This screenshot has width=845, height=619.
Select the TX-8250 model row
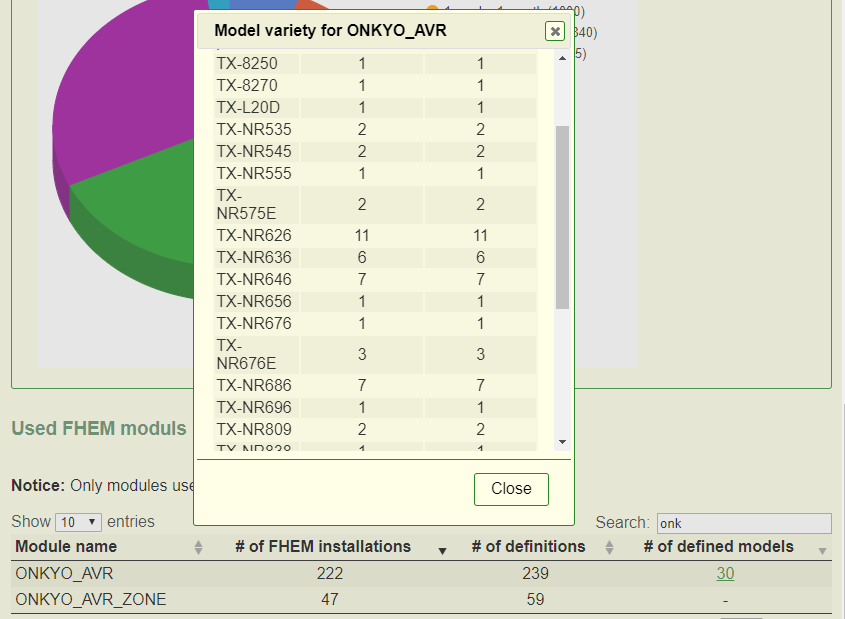point(375,64)
